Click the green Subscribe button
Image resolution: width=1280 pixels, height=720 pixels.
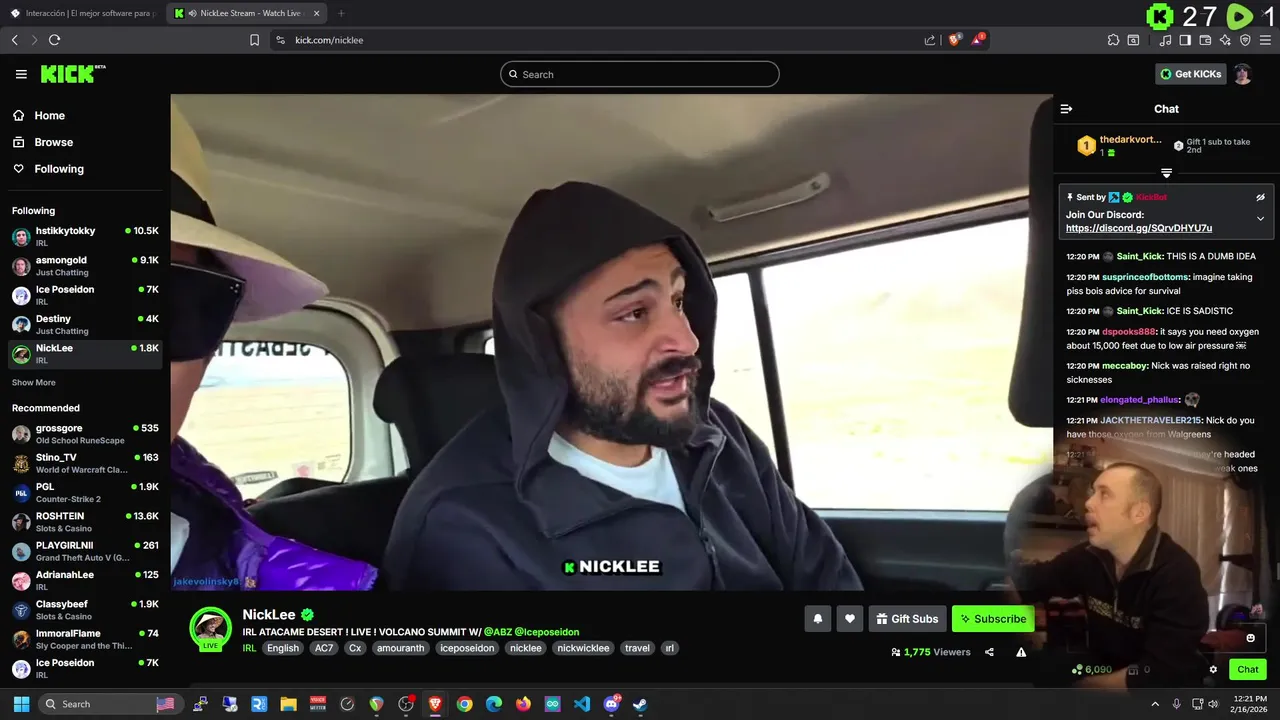coord(993,619)
